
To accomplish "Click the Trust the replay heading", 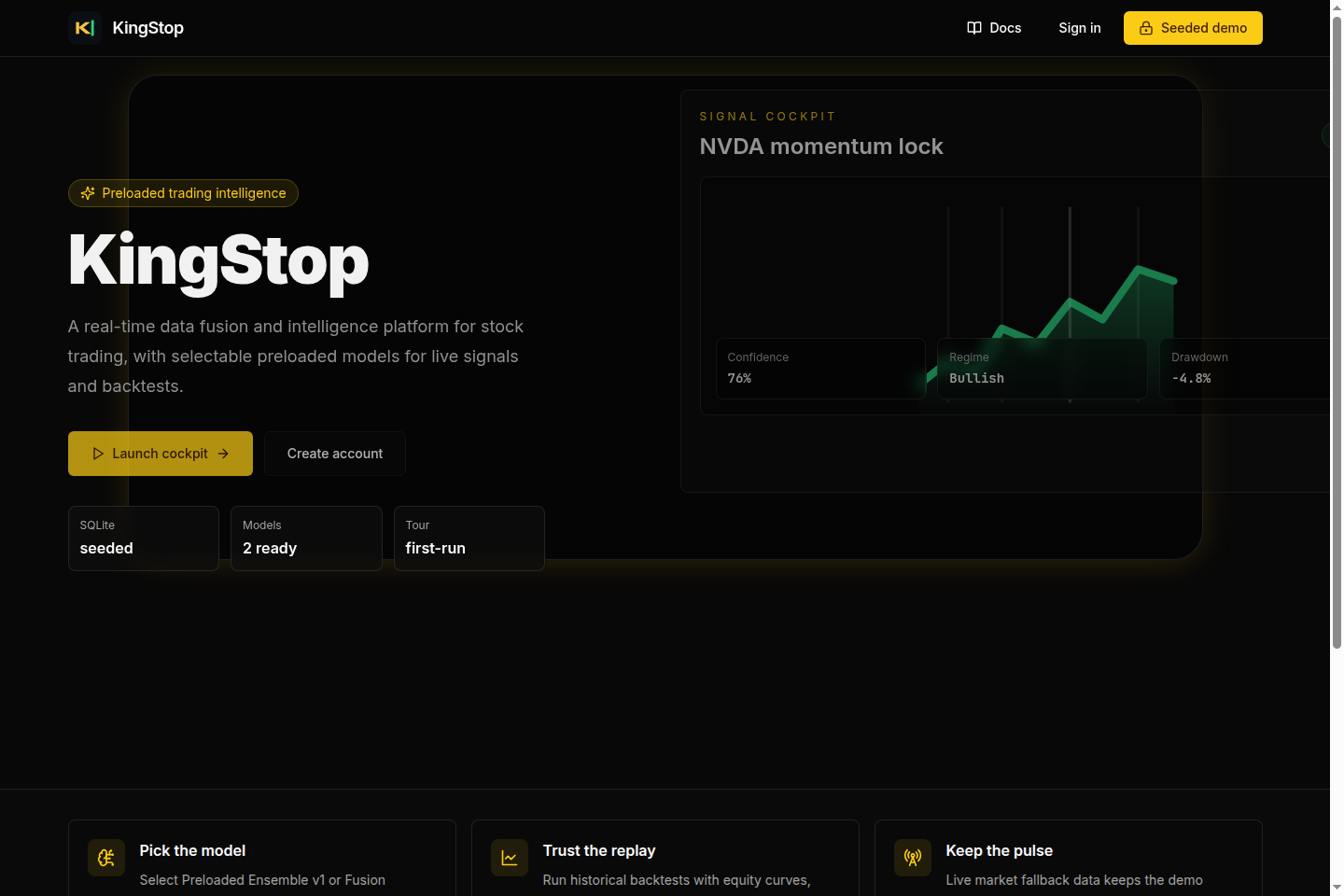I will 599,851.
